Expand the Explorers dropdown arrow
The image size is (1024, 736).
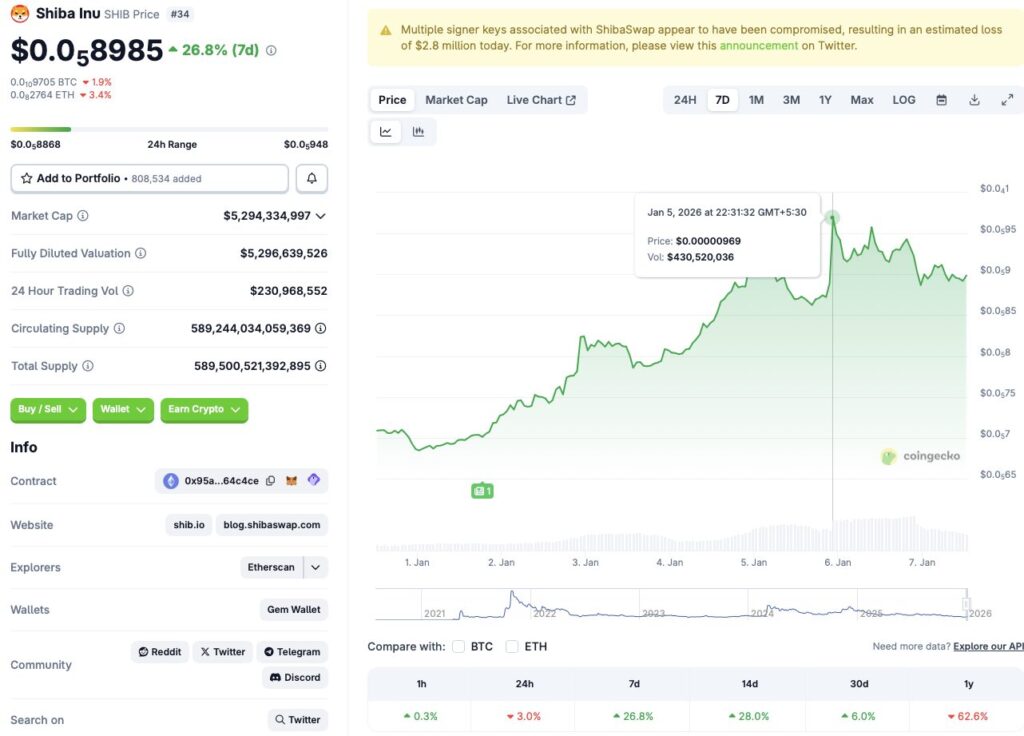point(315,567)
